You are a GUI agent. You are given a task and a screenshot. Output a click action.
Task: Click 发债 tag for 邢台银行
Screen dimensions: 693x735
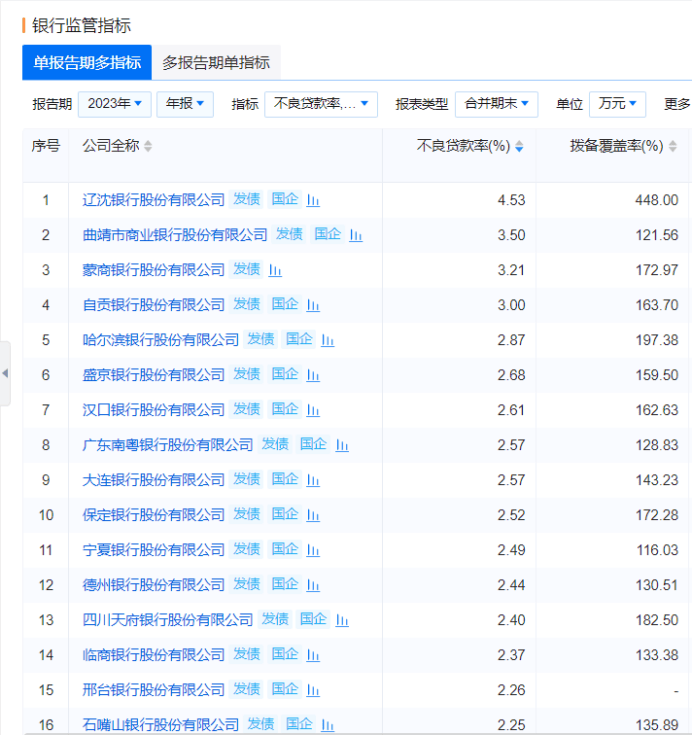247,690
